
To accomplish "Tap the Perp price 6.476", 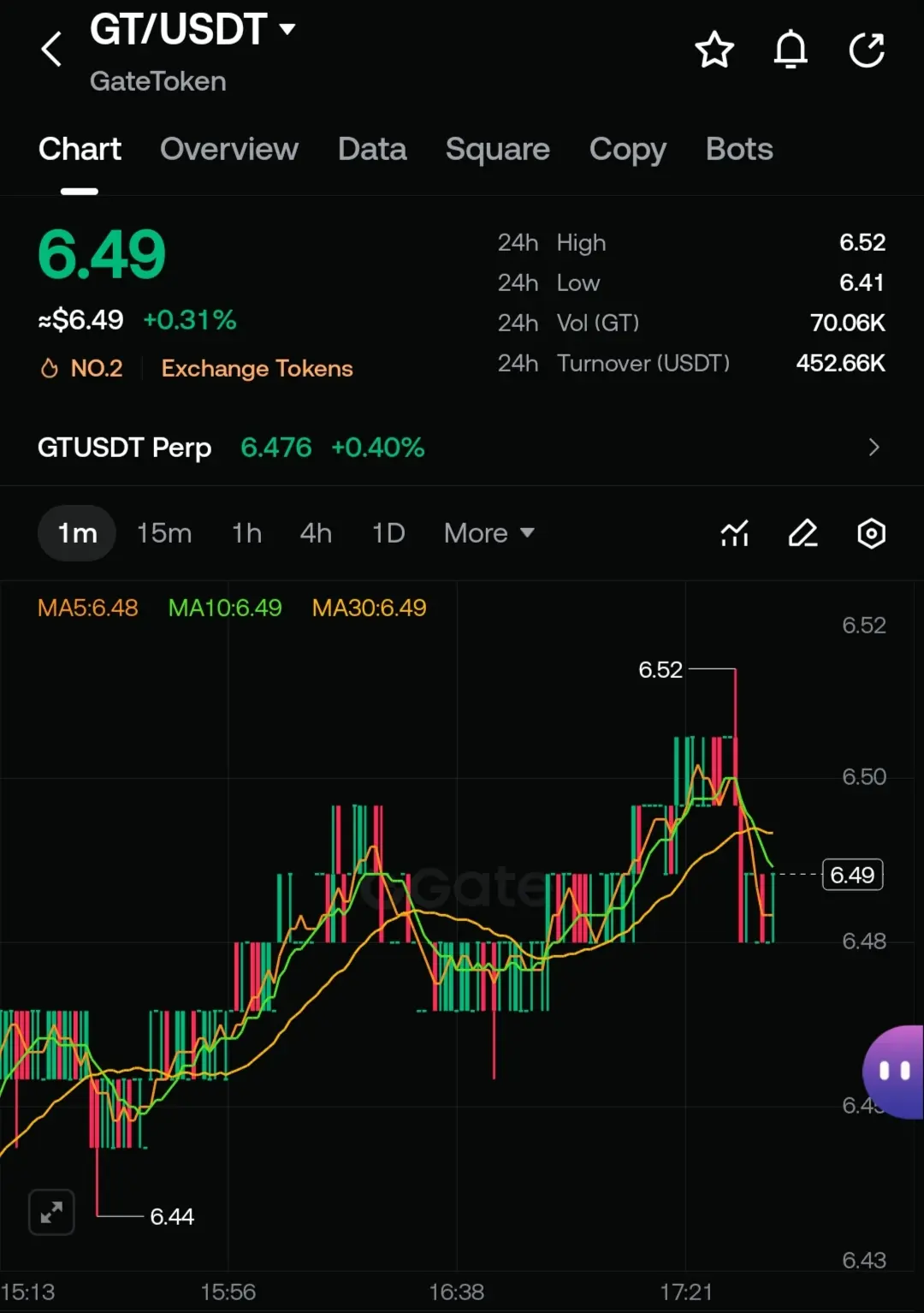I will click(276, 447).
